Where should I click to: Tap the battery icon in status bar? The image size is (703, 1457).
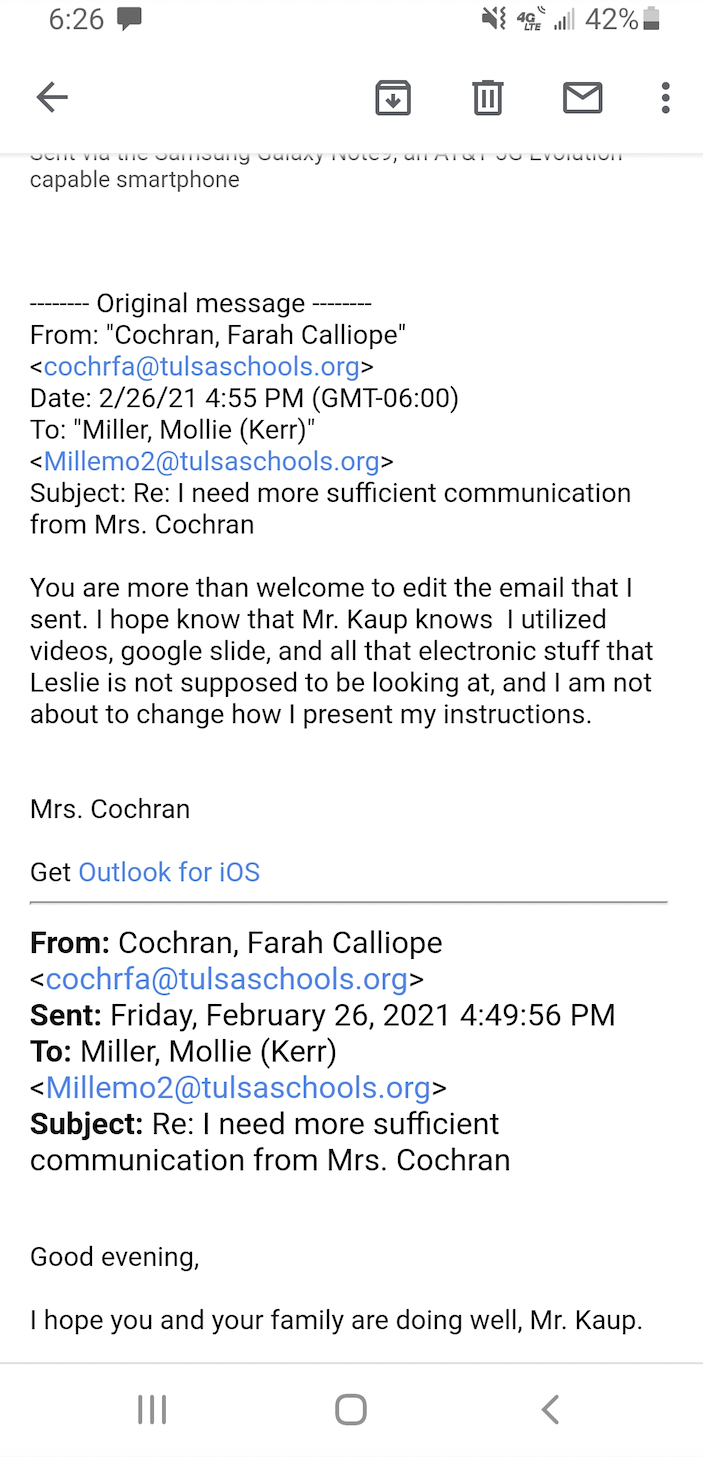(652, 19)
